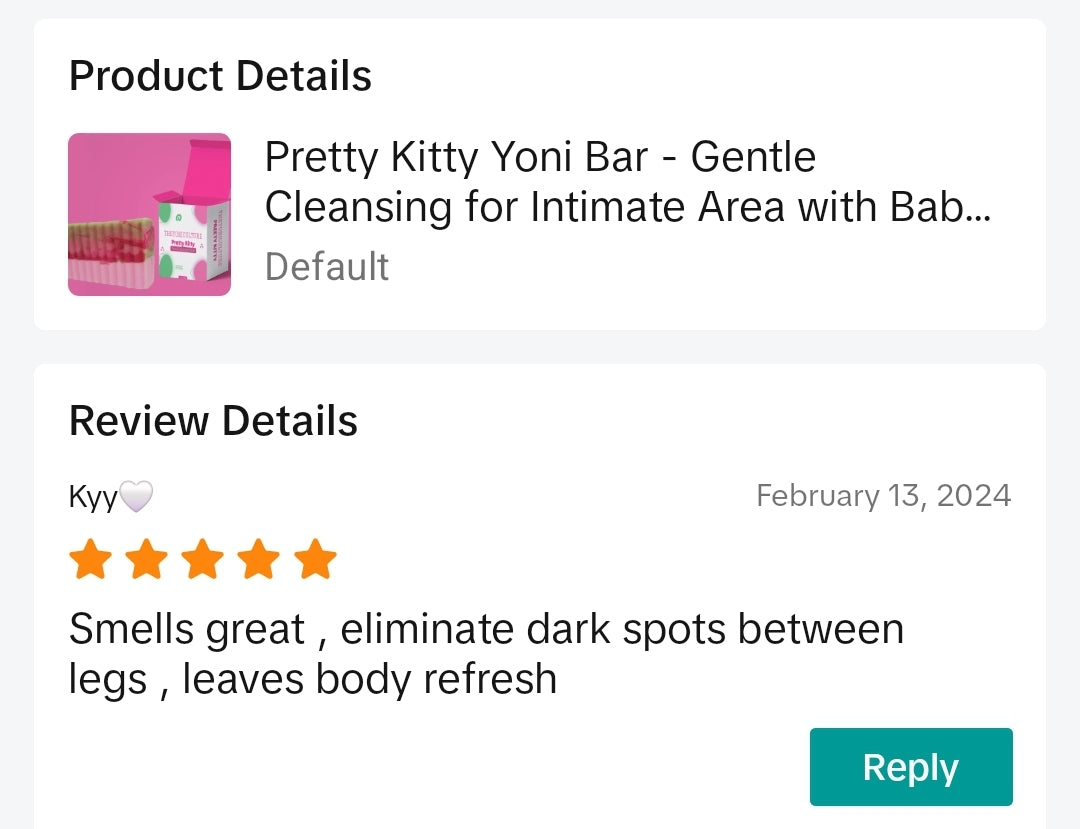Click the fourth orange rating star

[x=259, y=560]
